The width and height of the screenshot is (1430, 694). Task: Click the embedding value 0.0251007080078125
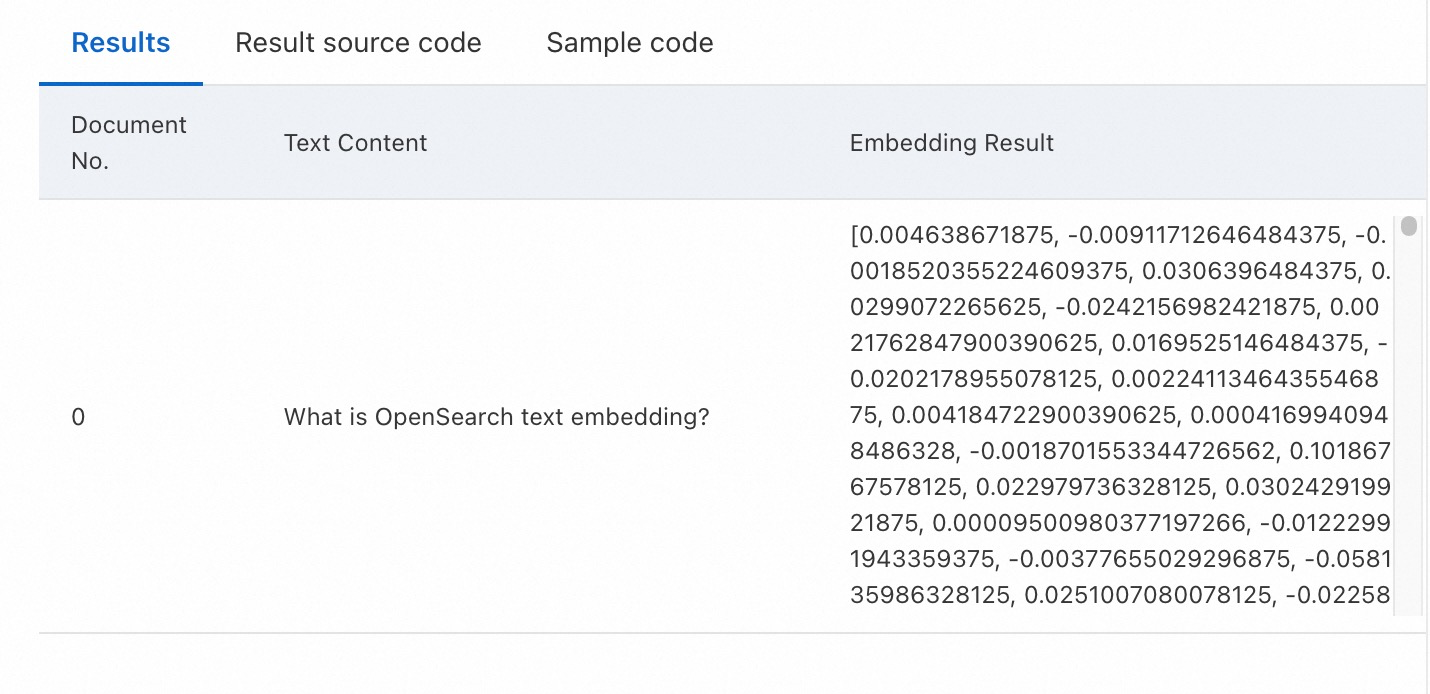[1141, 596]
